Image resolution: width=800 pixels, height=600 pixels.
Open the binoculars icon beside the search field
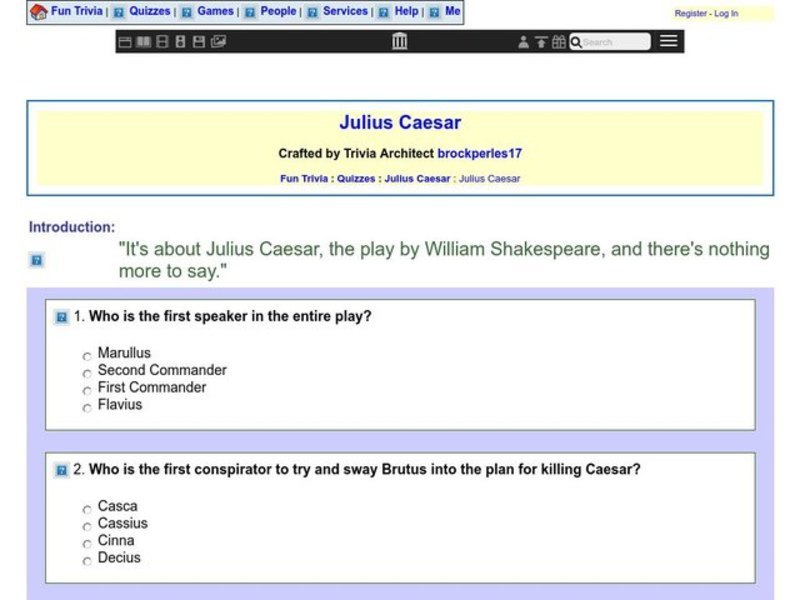click(558, 42)
